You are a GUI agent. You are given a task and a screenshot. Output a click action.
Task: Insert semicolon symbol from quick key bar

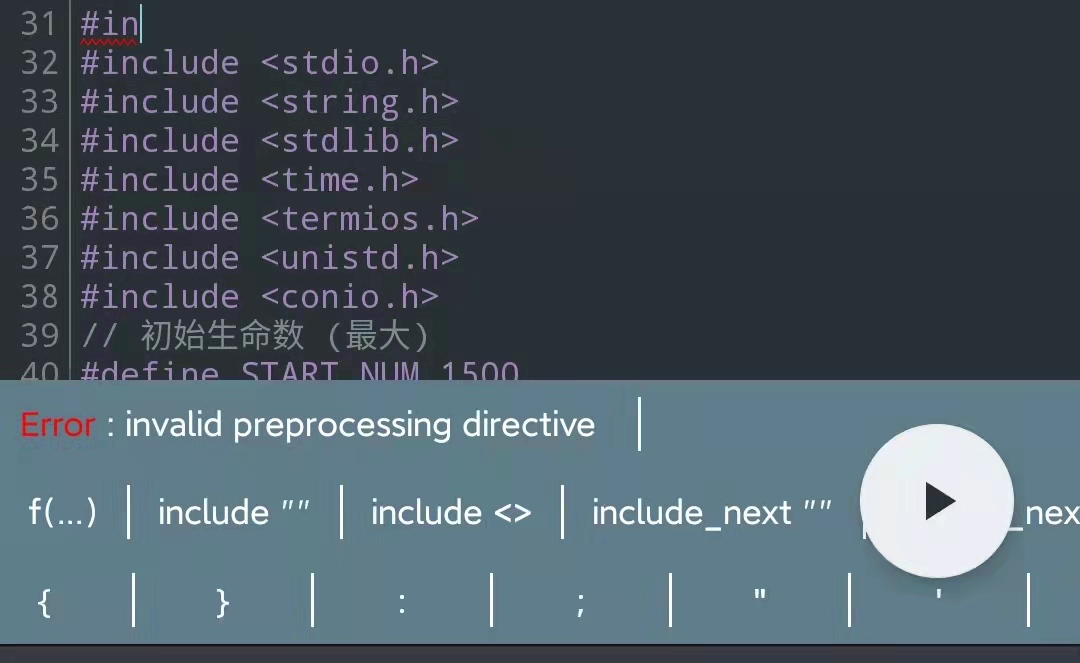(x=581, y=601)
